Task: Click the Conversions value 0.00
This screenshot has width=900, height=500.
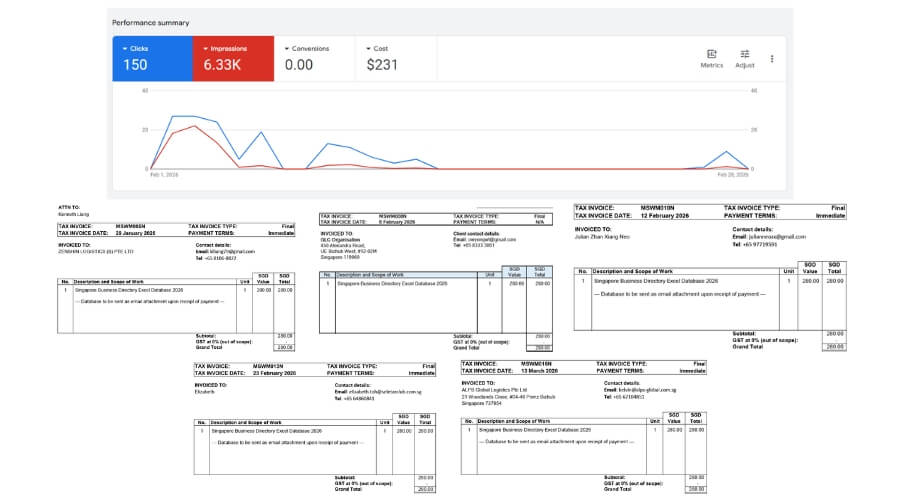Action: pyautogui.click(x=299, y=65)
